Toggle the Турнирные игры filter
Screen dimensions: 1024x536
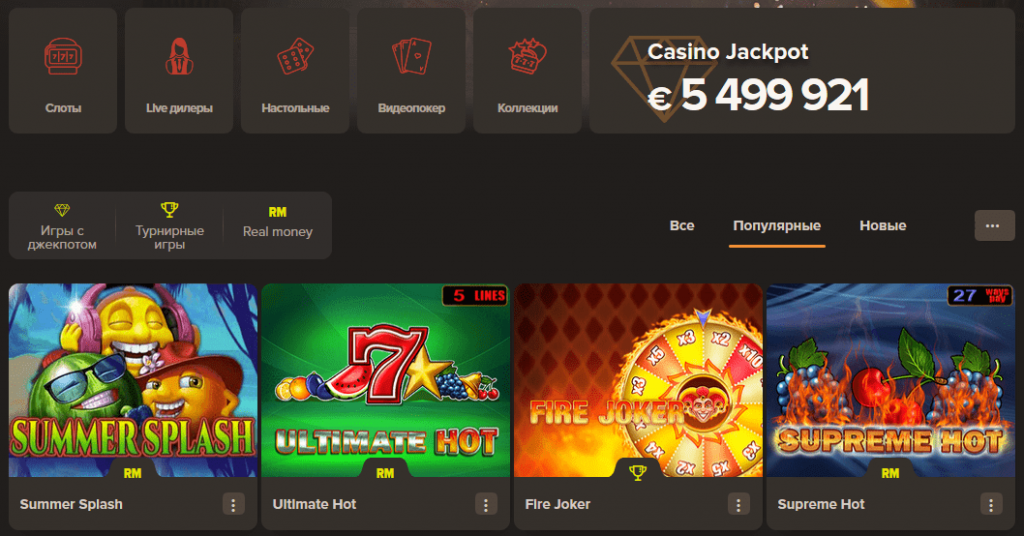(x=170, y=226)
